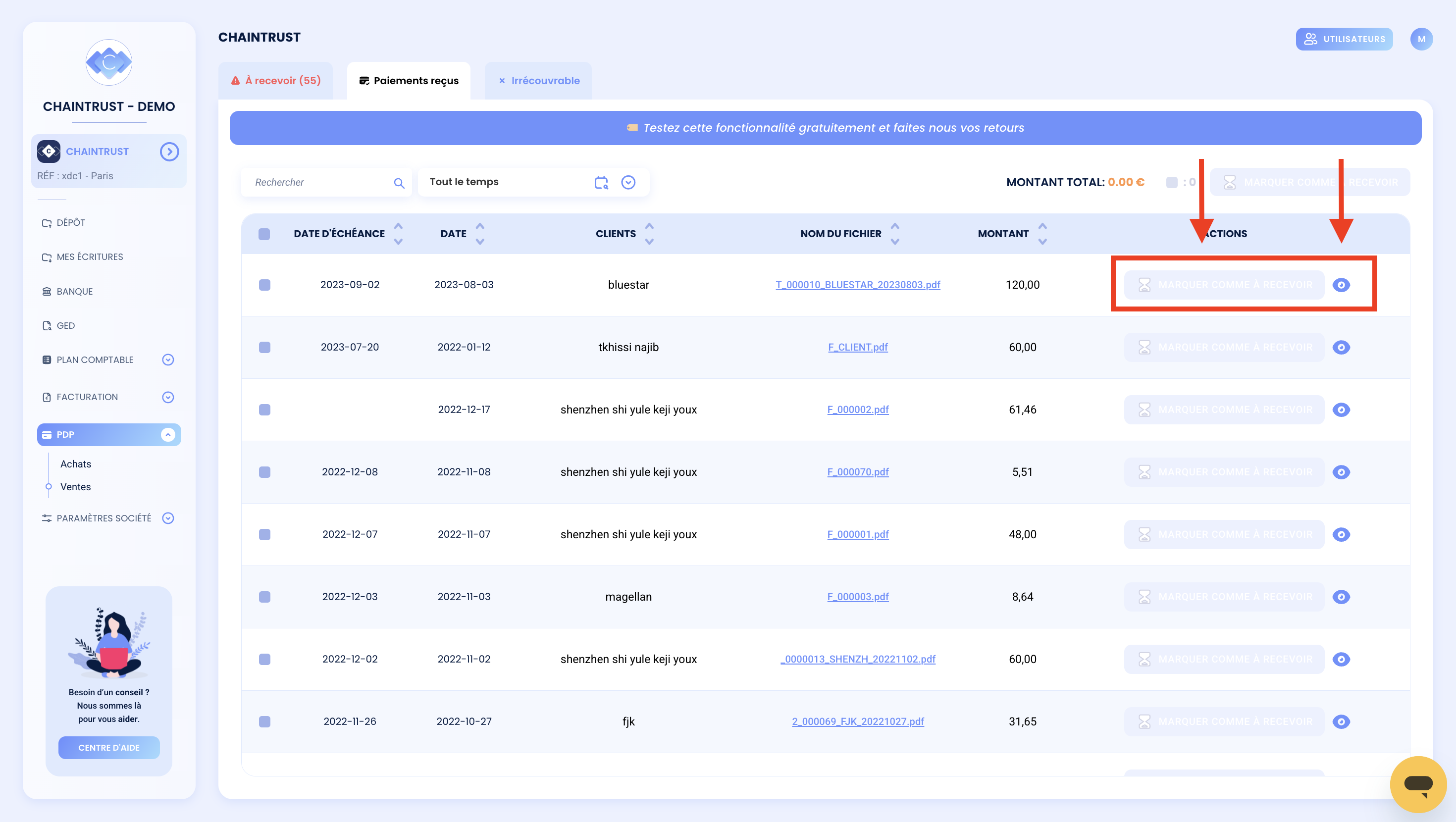Switch to the Irrécouvrable tab
Screen dimensions: 1456x822
click(539, 81)
